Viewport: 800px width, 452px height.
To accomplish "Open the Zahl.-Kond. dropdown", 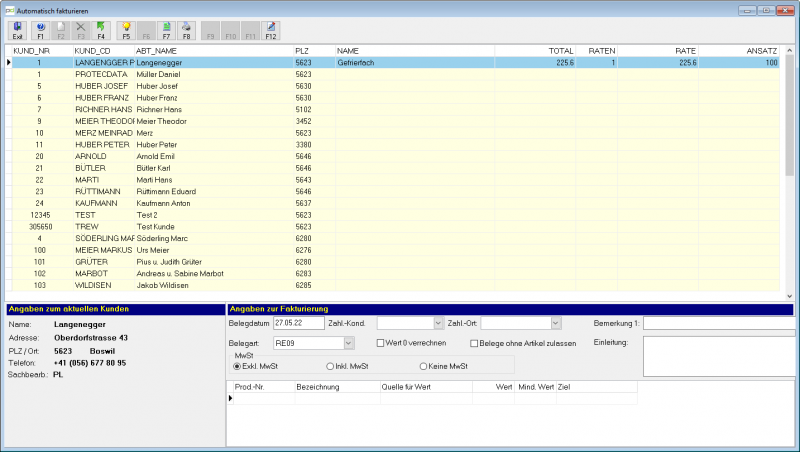I will click(438, 323).
